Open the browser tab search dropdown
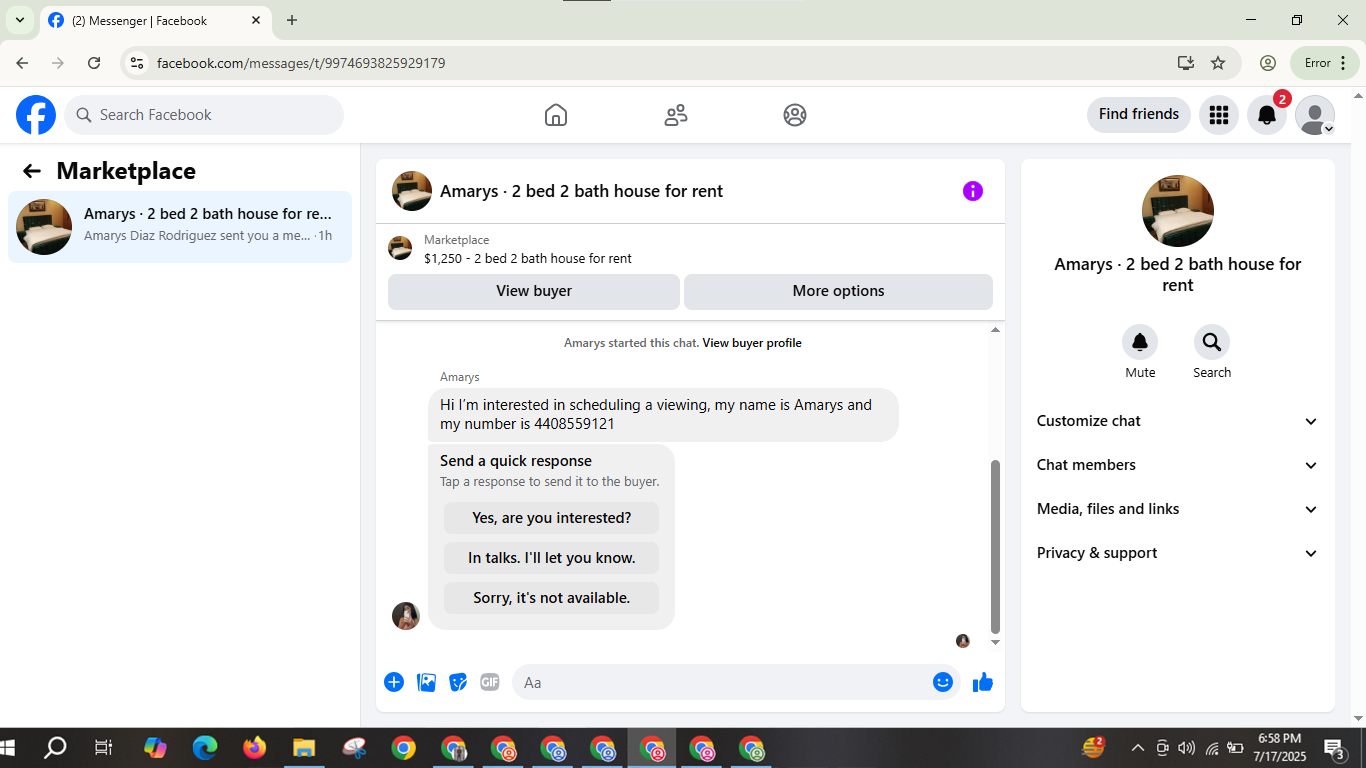 coord(20,20)
